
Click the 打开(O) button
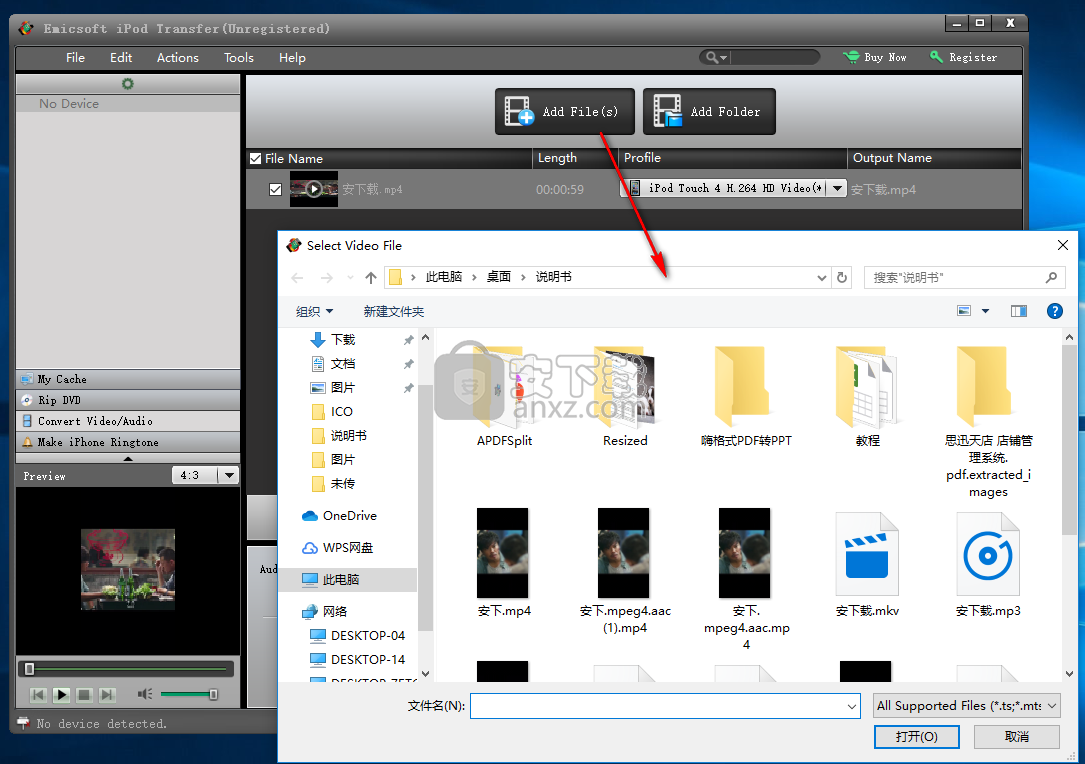point(916,737)
